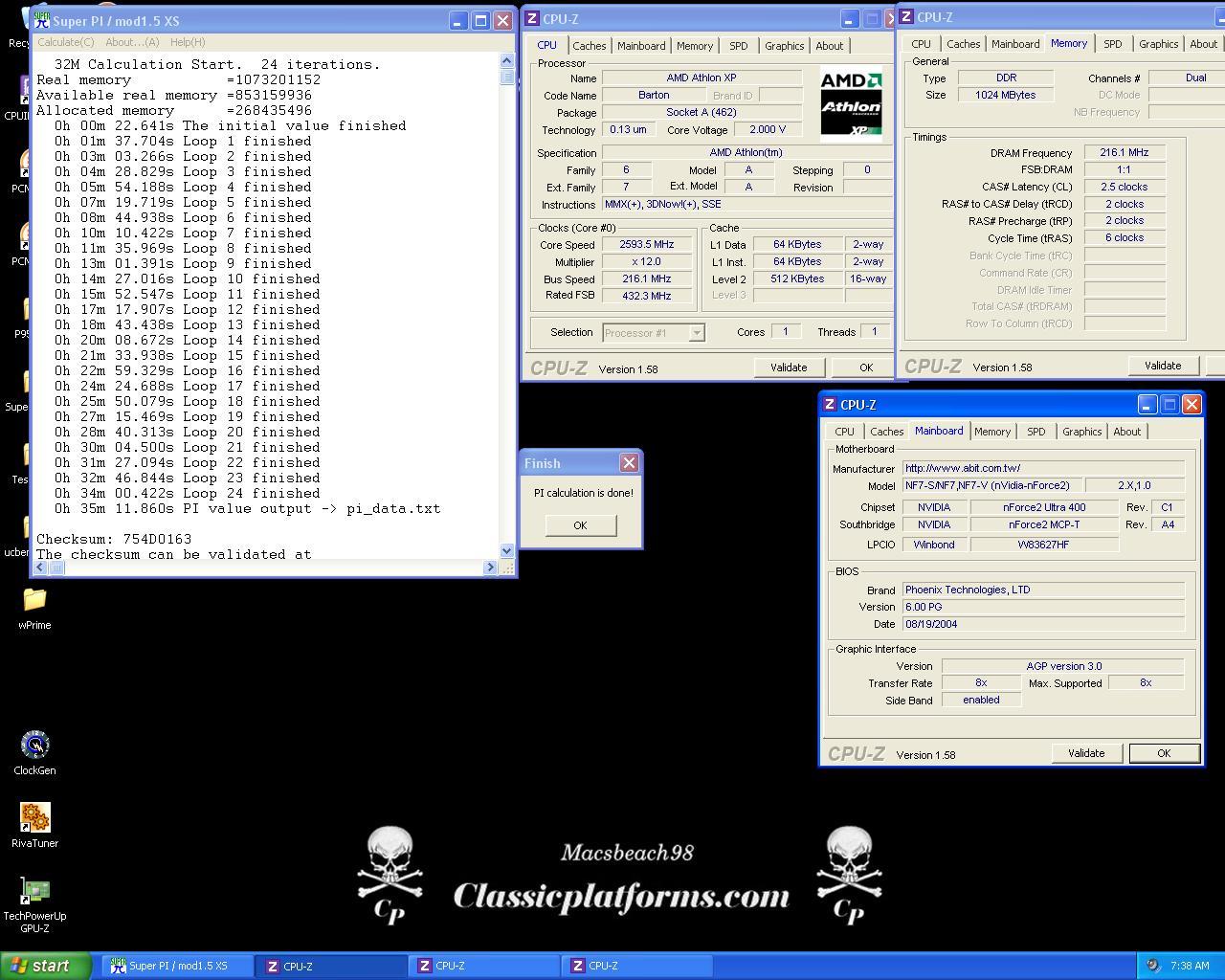
Task: Open the Start menu
Action: 46,966
